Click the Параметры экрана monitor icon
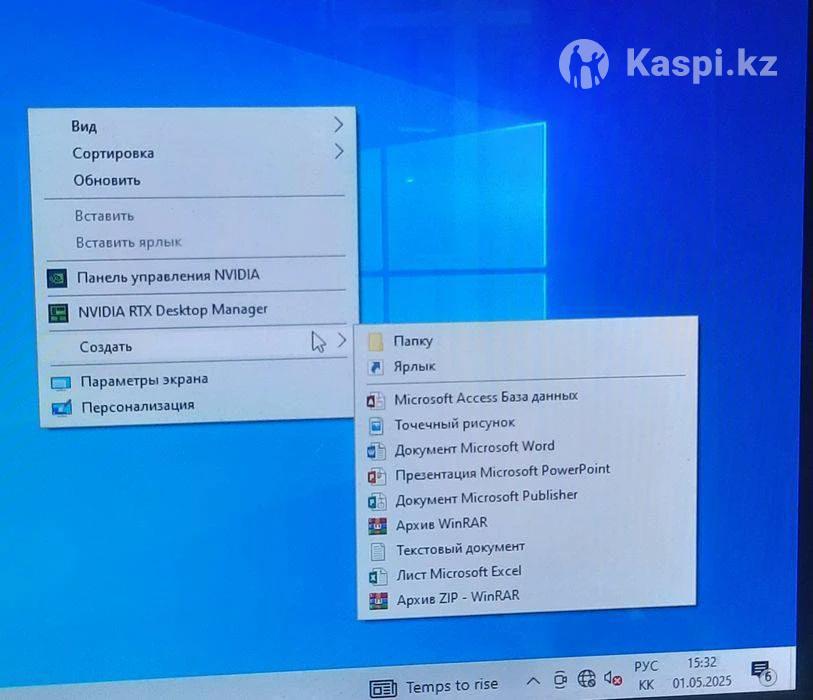This screenshot has width=813, height=700. pyautogui.click(x=61, y=383)
